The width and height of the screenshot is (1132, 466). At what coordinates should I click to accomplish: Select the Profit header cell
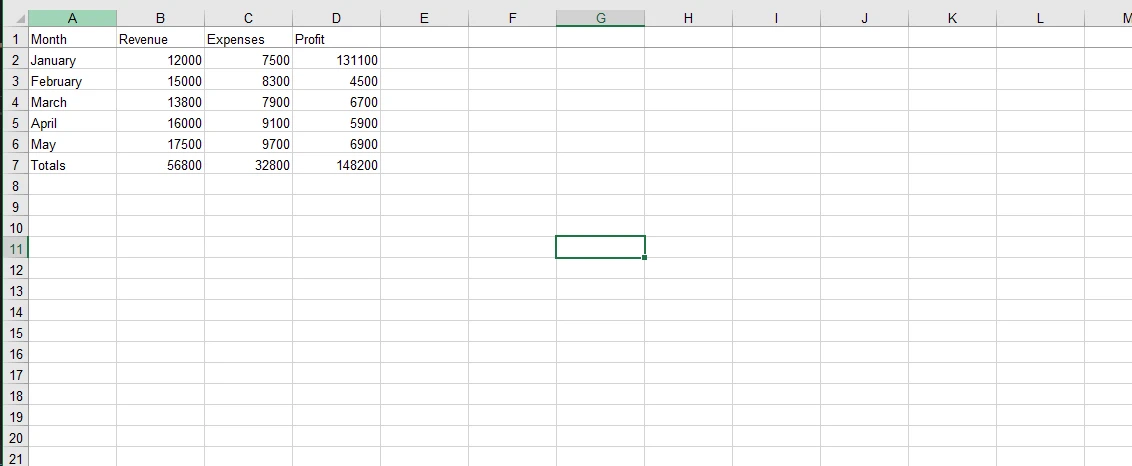pos(336,40)
